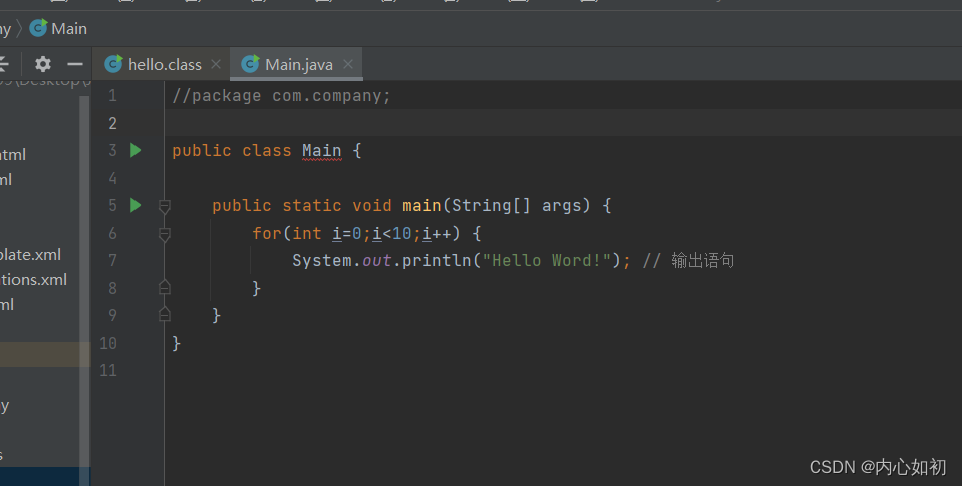Image resolution: width=962 pixels, height=486 pixels.
Task: Collapse for loop fold marker on line 6
Action: click(x=164, y=234)
